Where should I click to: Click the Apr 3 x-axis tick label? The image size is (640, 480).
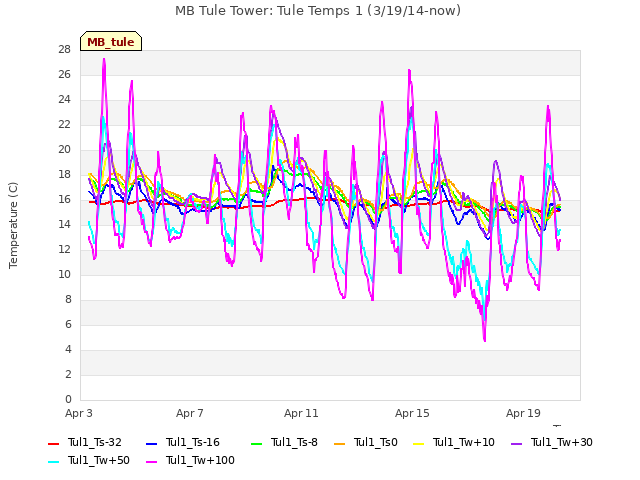point(79,413)
